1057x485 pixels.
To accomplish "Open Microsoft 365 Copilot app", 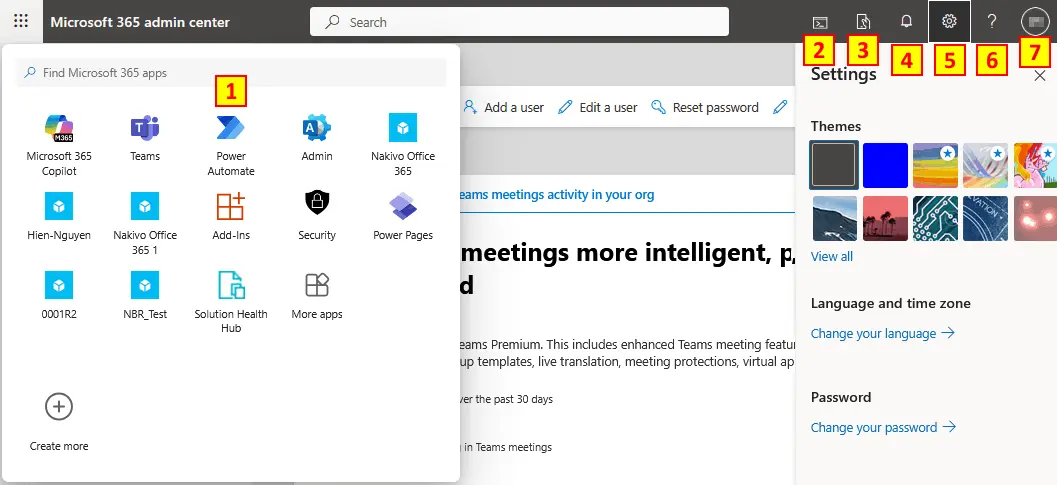I will (59, 145).
